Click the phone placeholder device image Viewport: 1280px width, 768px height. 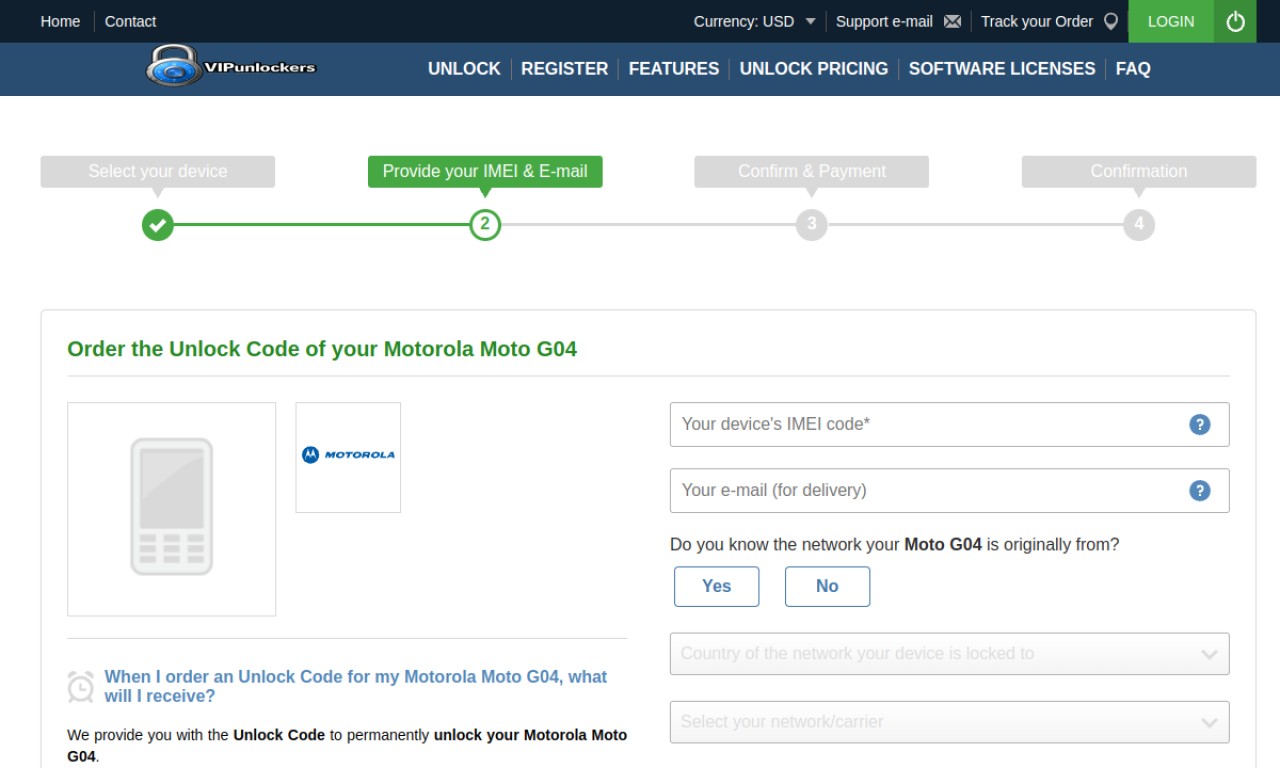click(x=172, y=509)
